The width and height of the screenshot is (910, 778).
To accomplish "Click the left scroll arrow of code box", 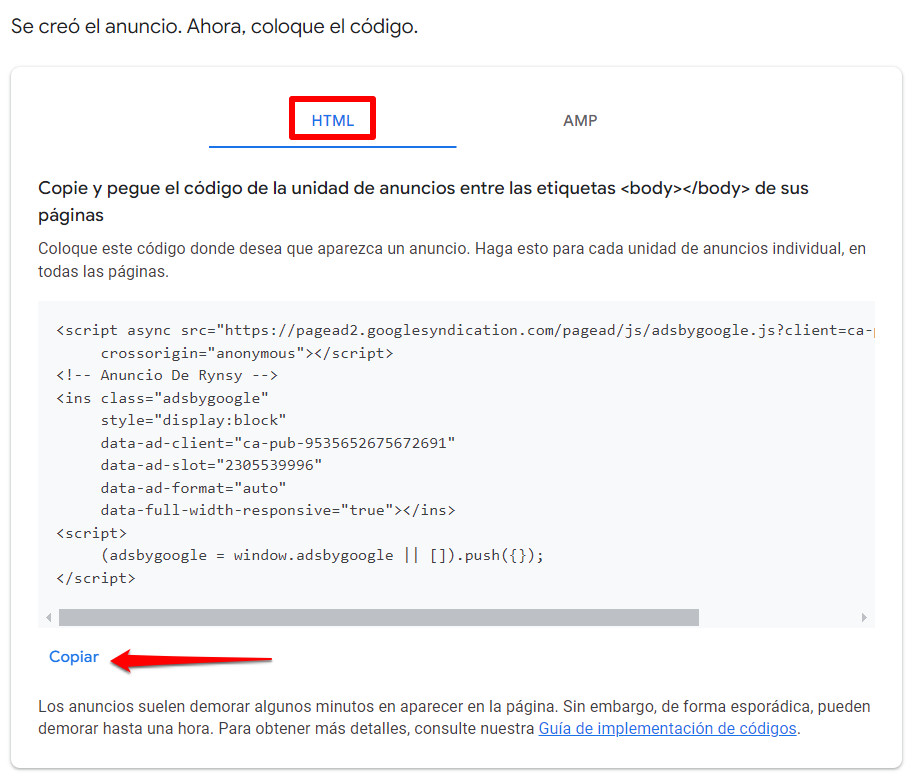I will pos(49,617).
